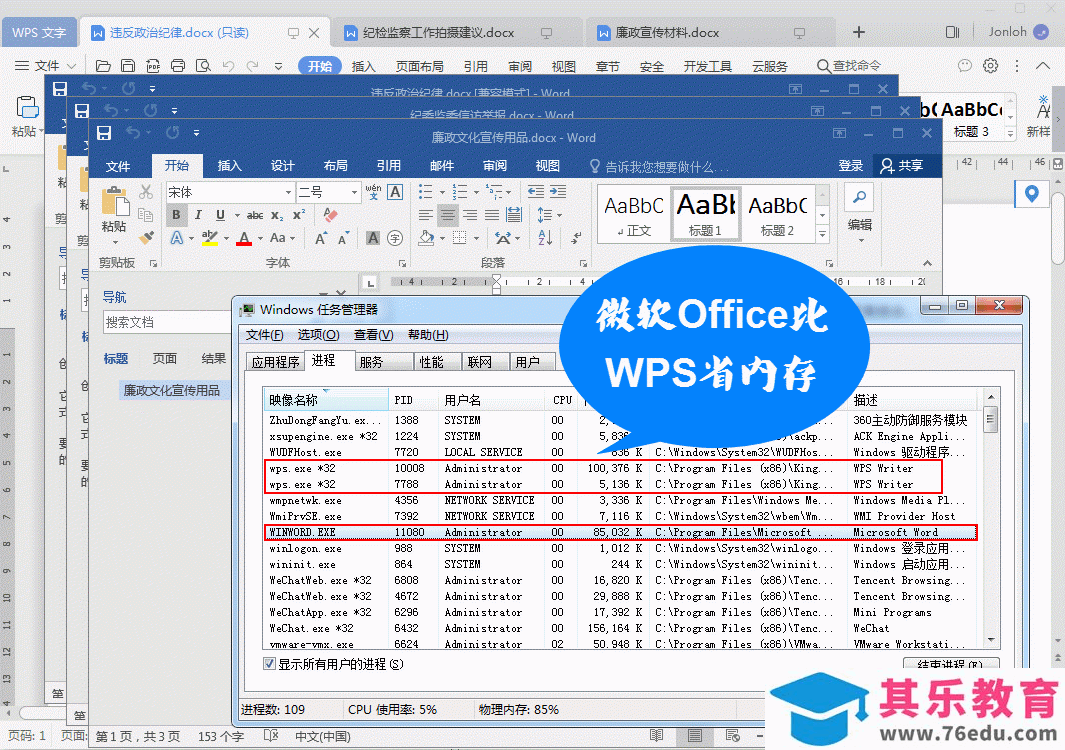Click the WPS Print icon

point(178,66)
